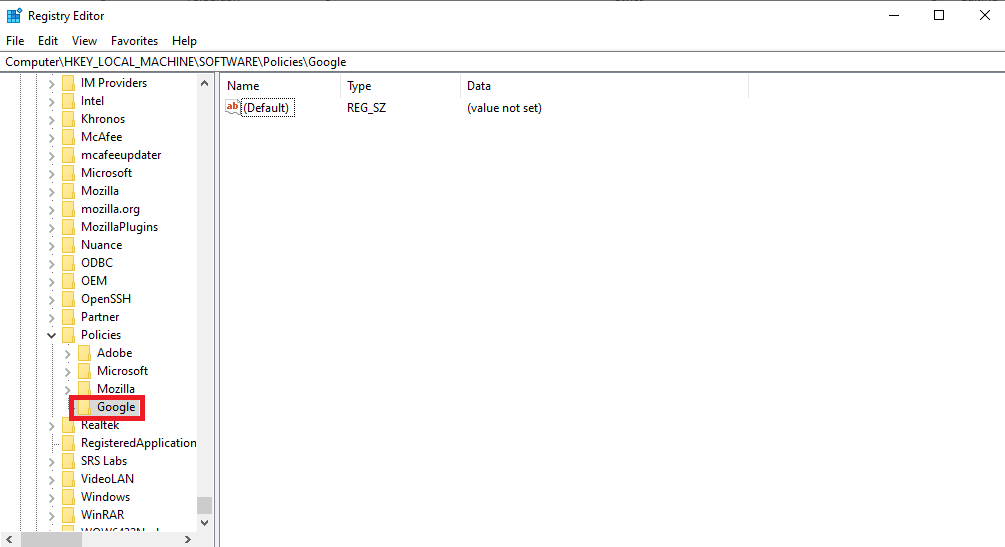Viewport: 1005px width, 547px height.
Task: Open the Edit menu
Action: 47,40
